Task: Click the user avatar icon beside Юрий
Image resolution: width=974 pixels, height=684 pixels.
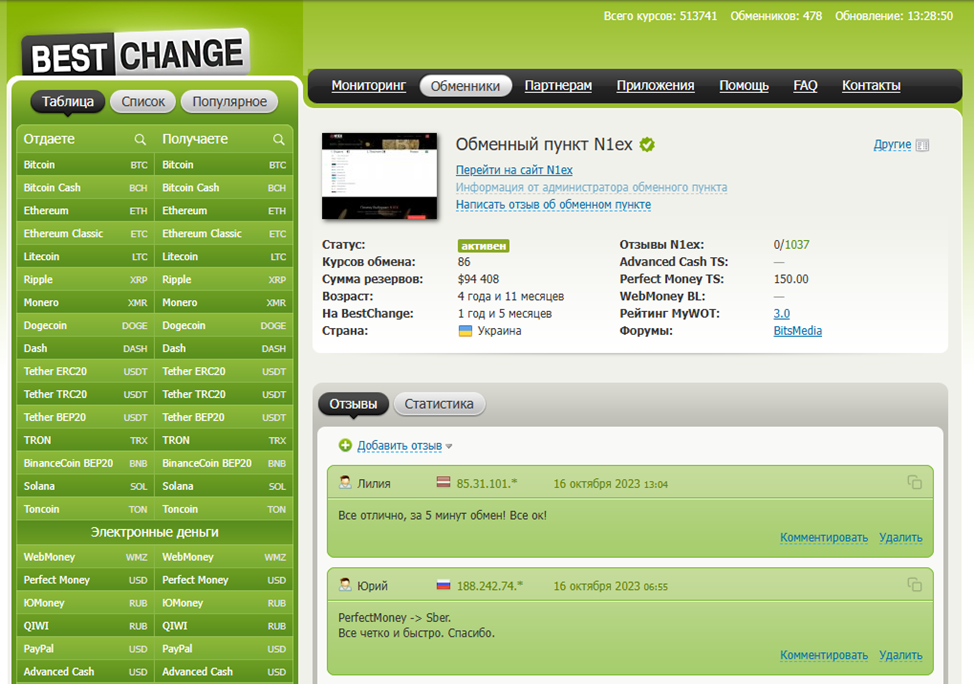Action: [x=345, y=585]
